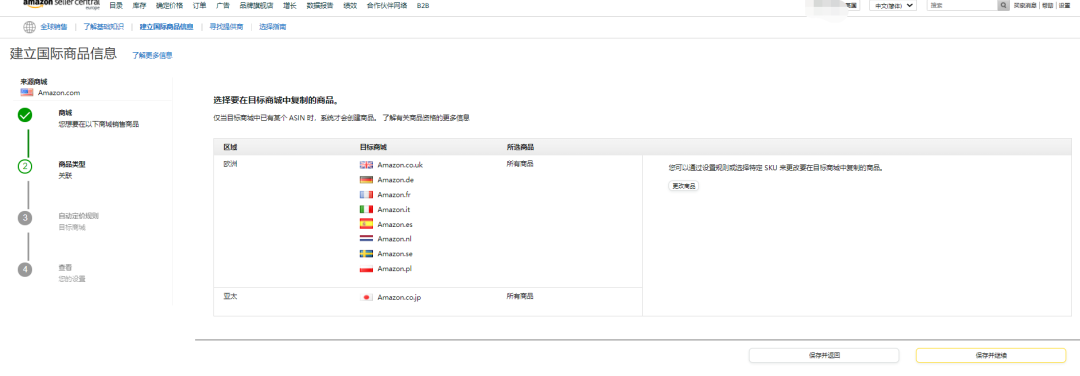Click the step 3 circle for 自动定价规则
This screenshot has width=1080, height=376.
tap(25, 218)
